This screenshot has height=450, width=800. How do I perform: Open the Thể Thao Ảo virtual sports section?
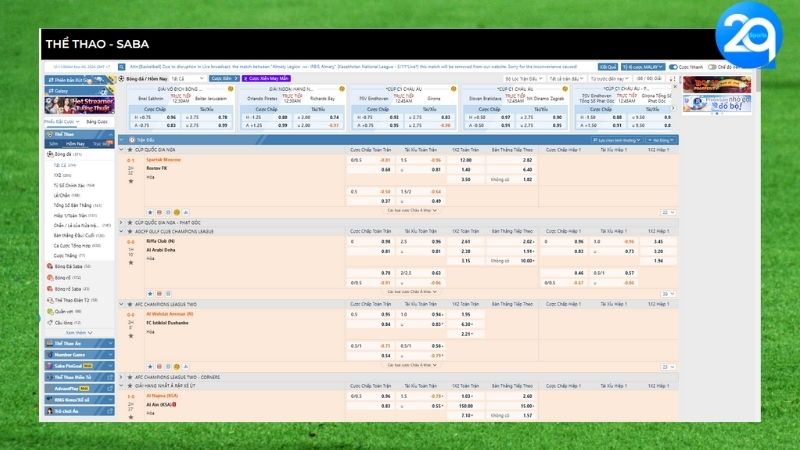[x=79, y=343]
